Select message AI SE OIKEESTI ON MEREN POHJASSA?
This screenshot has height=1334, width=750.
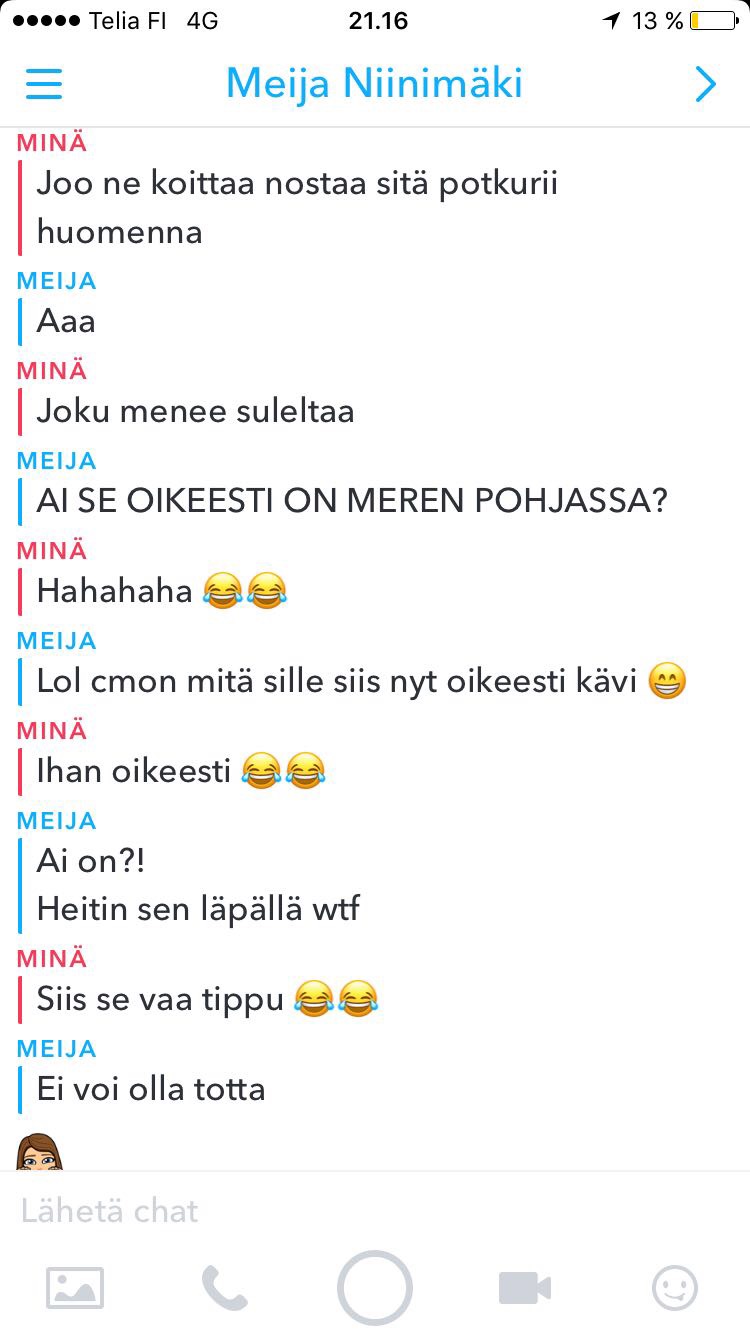point(352,502)
